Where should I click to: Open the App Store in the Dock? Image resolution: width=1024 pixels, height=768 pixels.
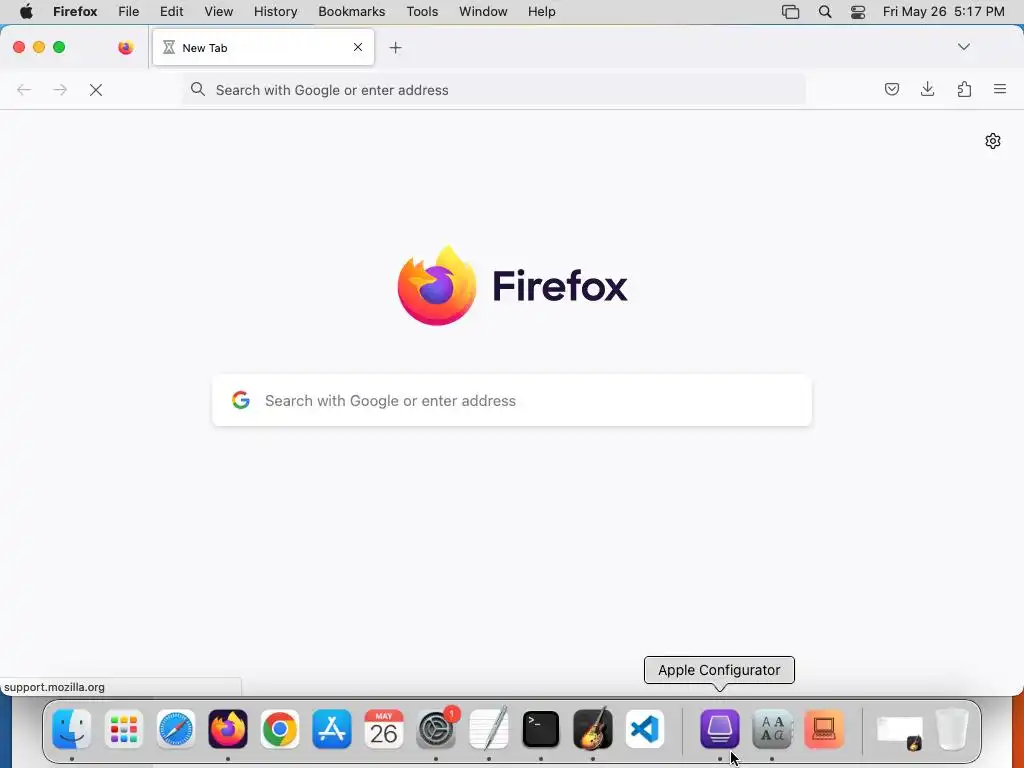332,729
